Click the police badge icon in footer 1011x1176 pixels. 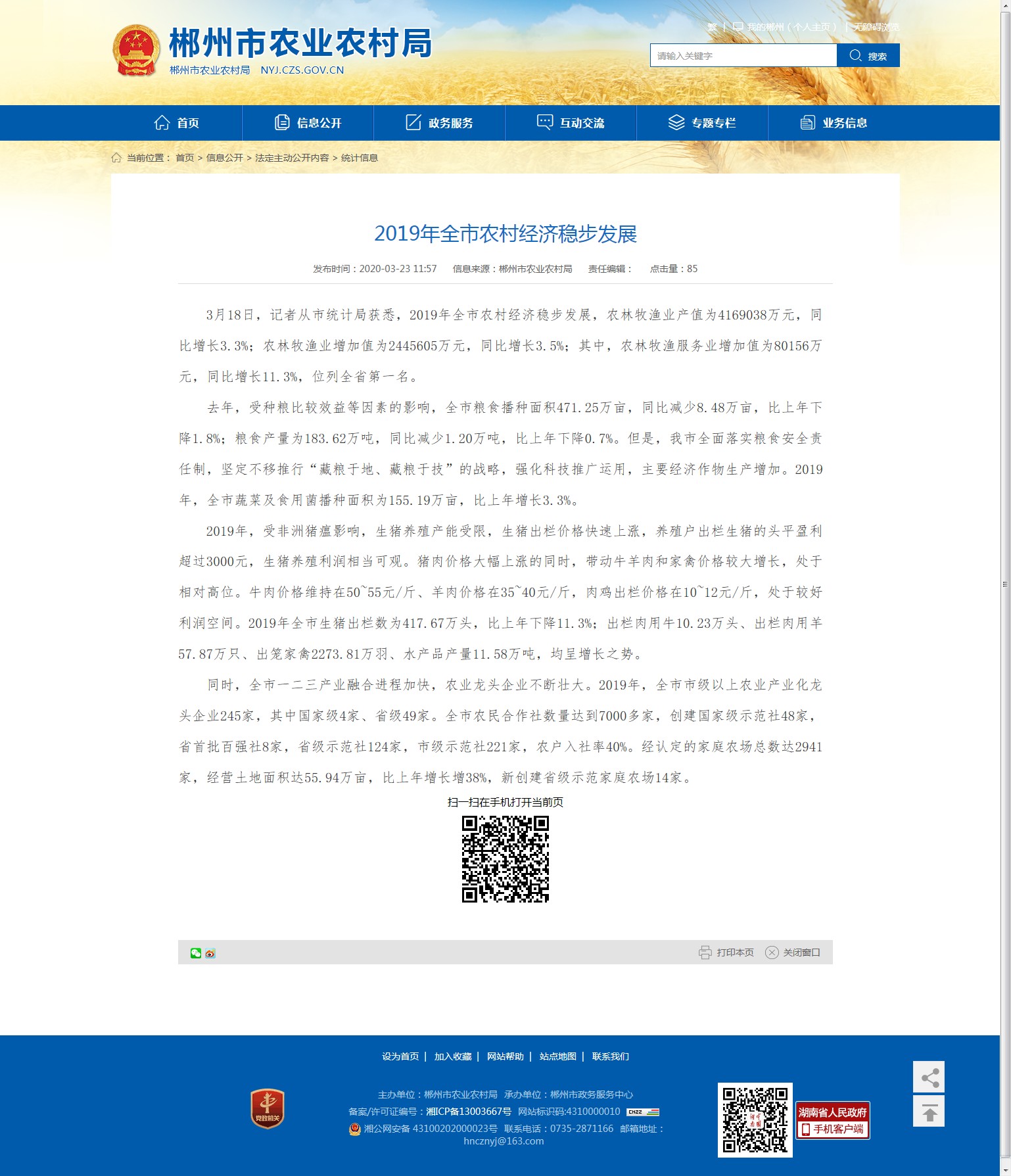[x=355, y=1129]
